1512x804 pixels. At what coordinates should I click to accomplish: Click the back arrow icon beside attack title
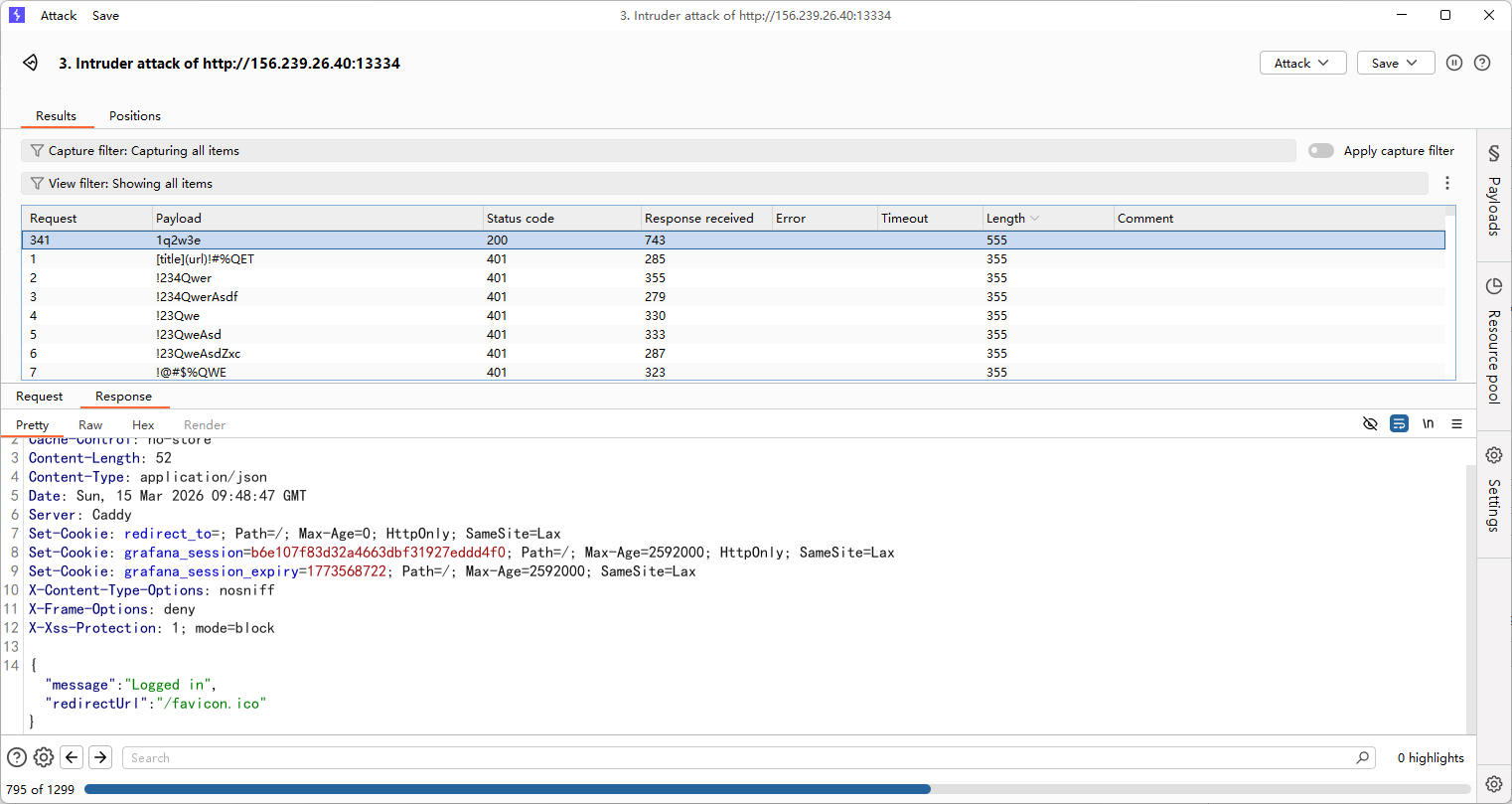pyautogui.click(x=31, y=63)
